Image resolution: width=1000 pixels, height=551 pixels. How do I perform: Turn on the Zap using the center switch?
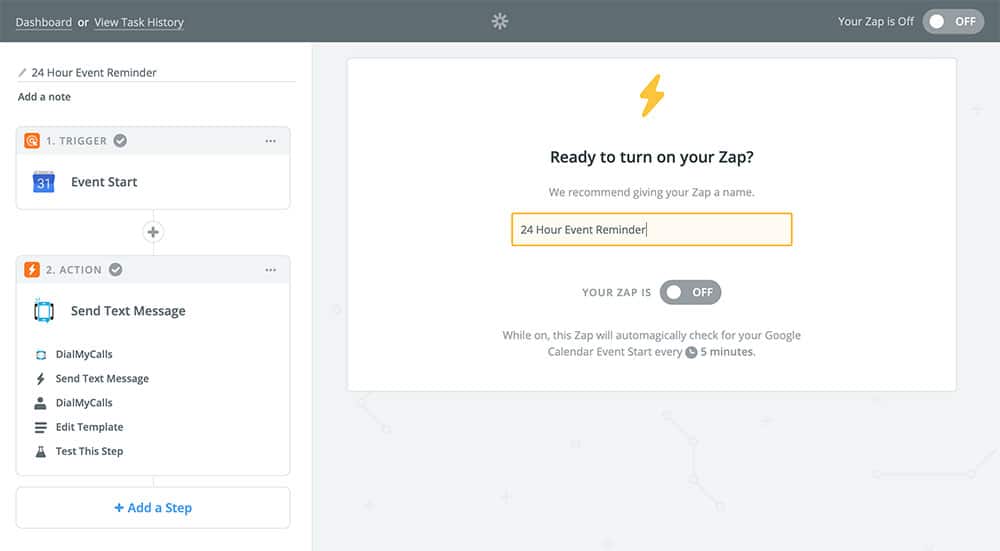tap(690, 292)
